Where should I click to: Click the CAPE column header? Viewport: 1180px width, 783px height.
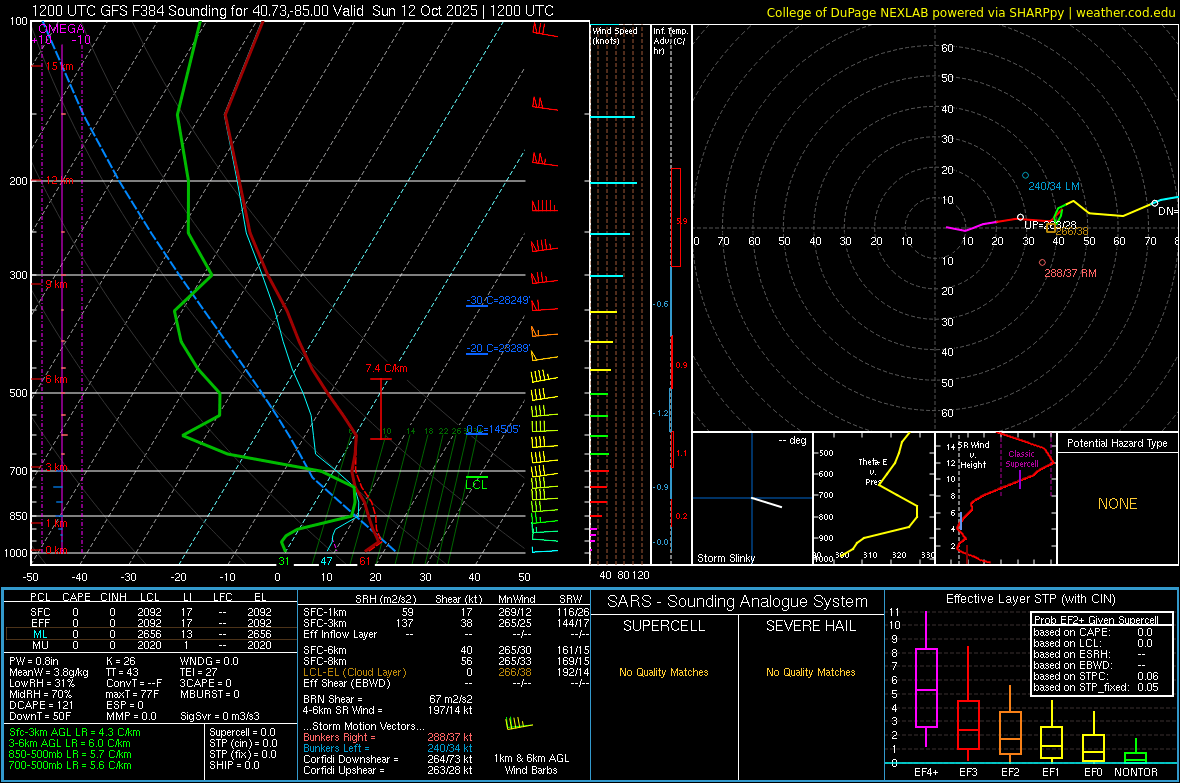[x=76, y=597]
